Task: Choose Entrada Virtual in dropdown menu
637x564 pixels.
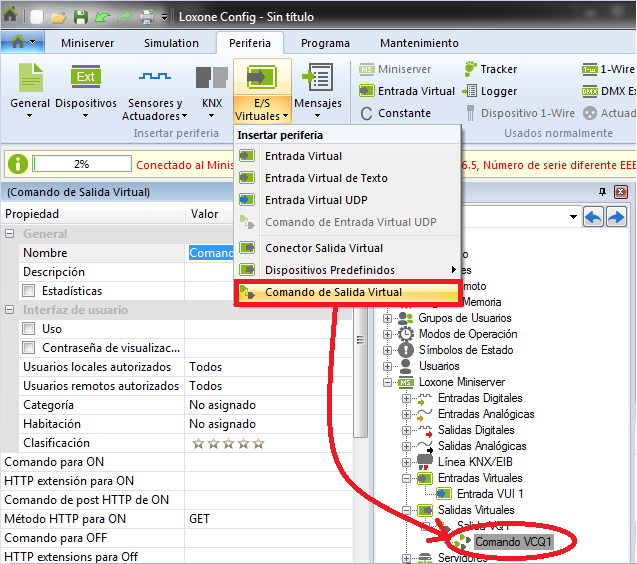Action: click(x=348, y=156)
